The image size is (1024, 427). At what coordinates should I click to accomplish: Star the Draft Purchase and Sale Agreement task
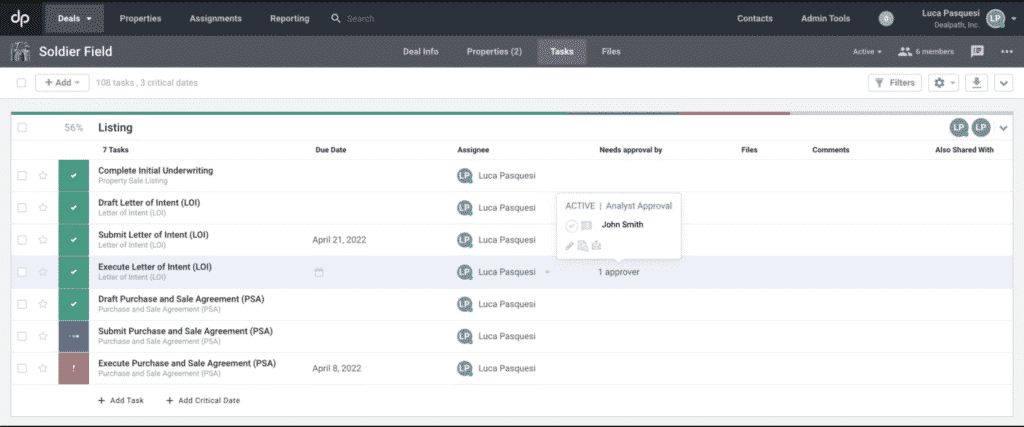click(43, 304)
